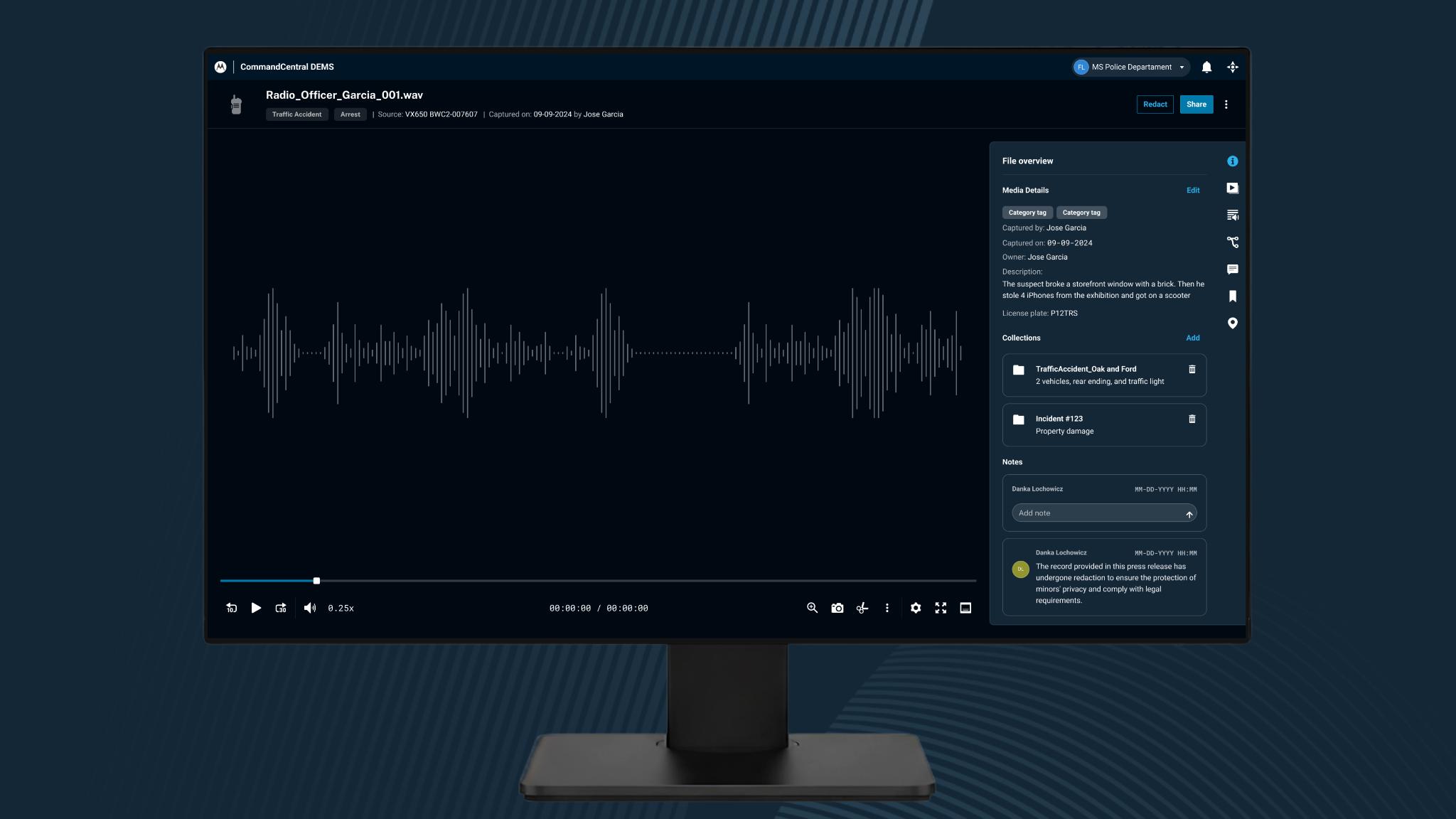1456x819 pixels.
Task: Open the comments sidebar panel
Action: [x=1232, y=269]
